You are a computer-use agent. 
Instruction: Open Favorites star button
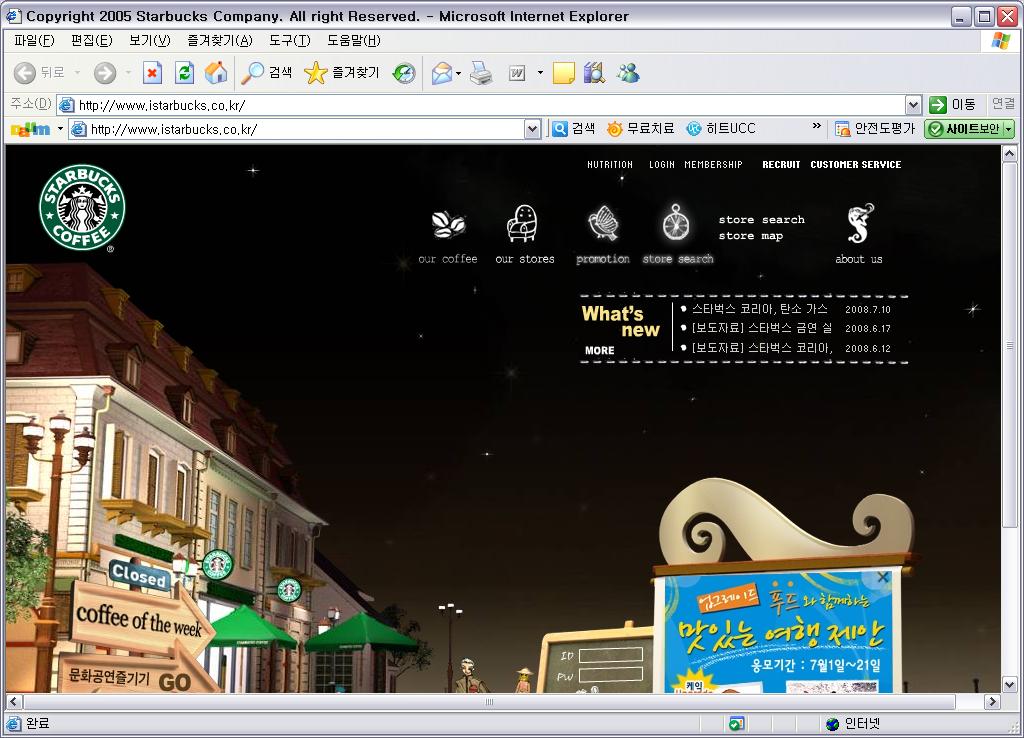point(342,72)
